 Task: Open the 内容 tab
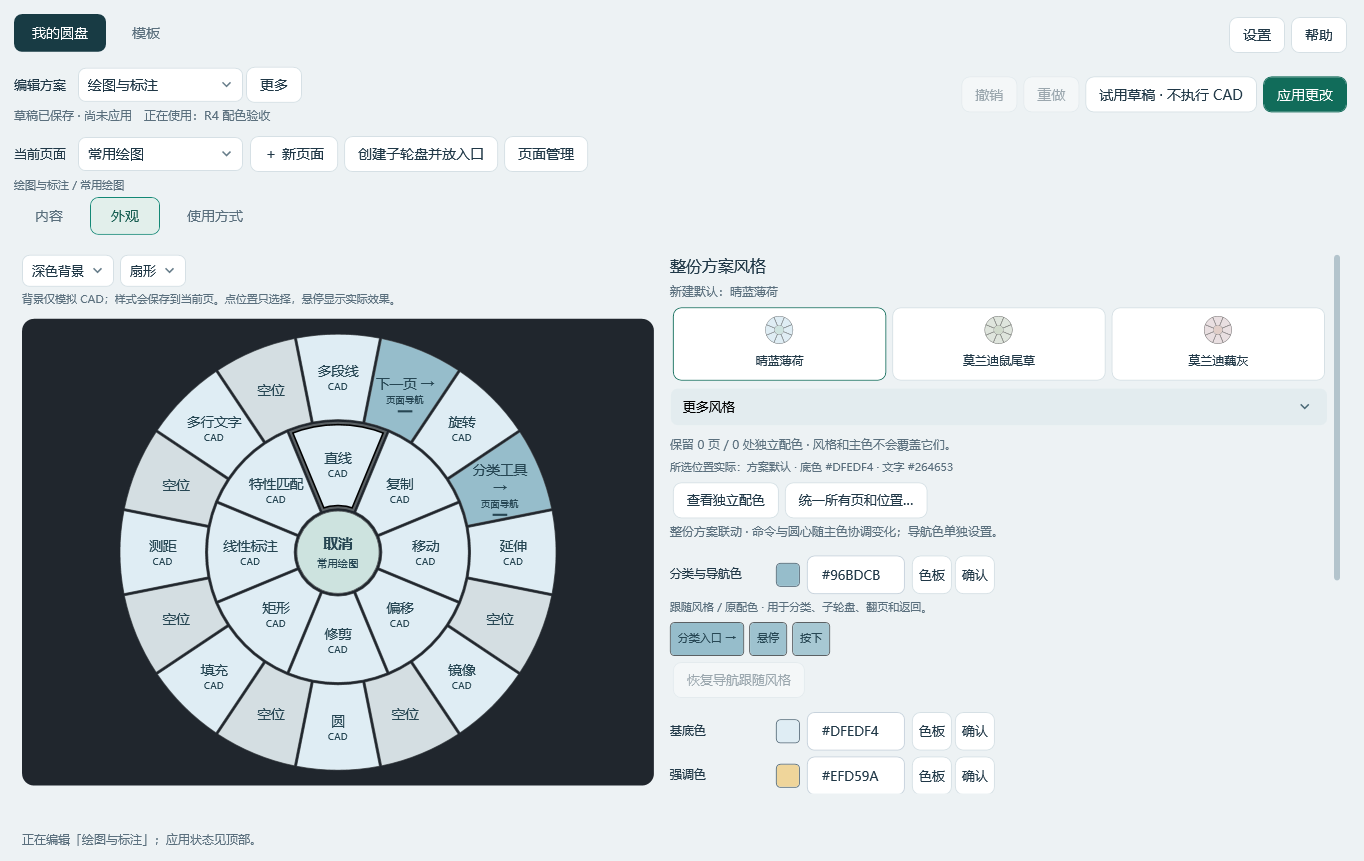[x=49, y=216]
